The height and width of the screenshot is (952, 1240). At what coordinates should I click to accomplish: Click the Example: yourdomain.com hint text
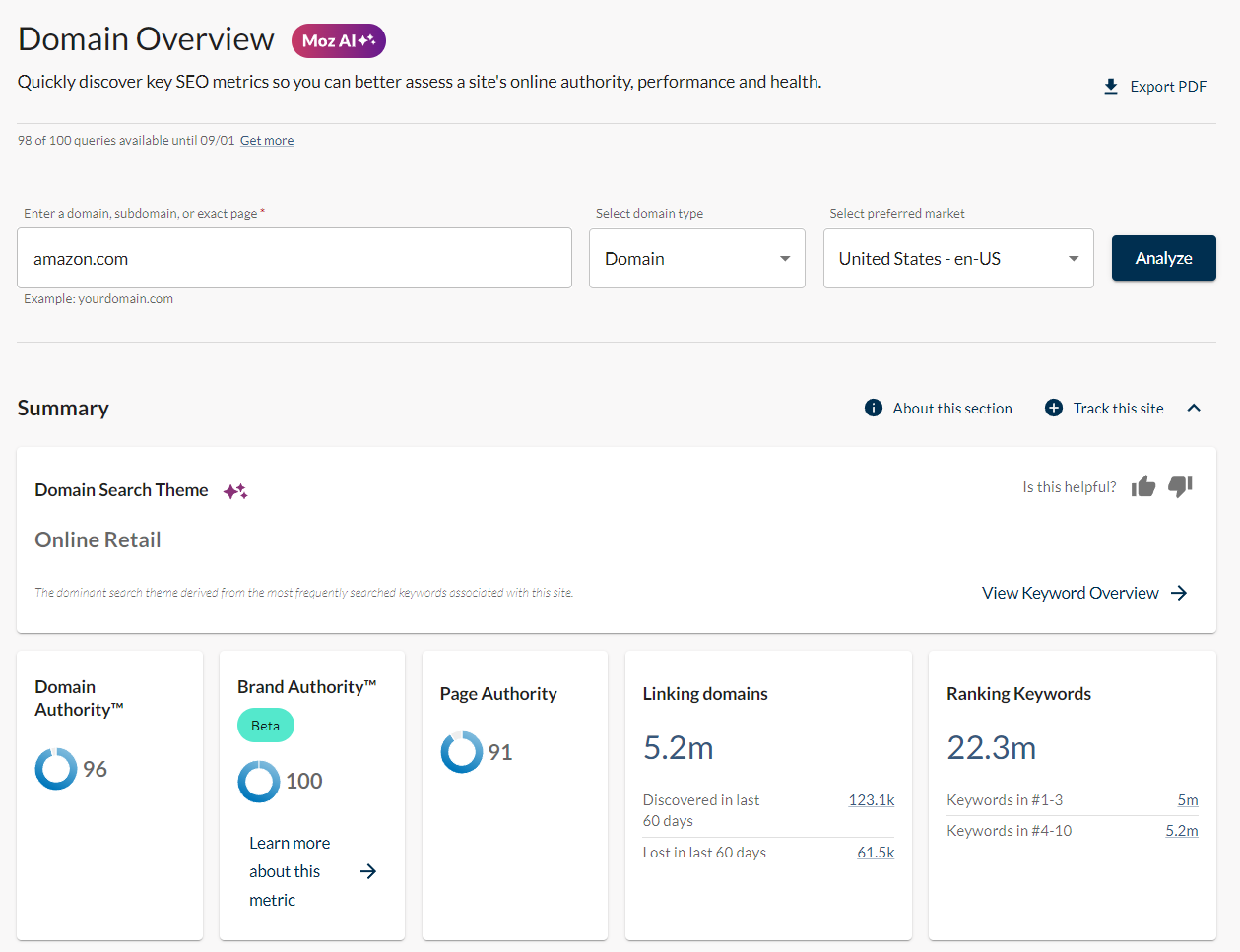(98, 299)
